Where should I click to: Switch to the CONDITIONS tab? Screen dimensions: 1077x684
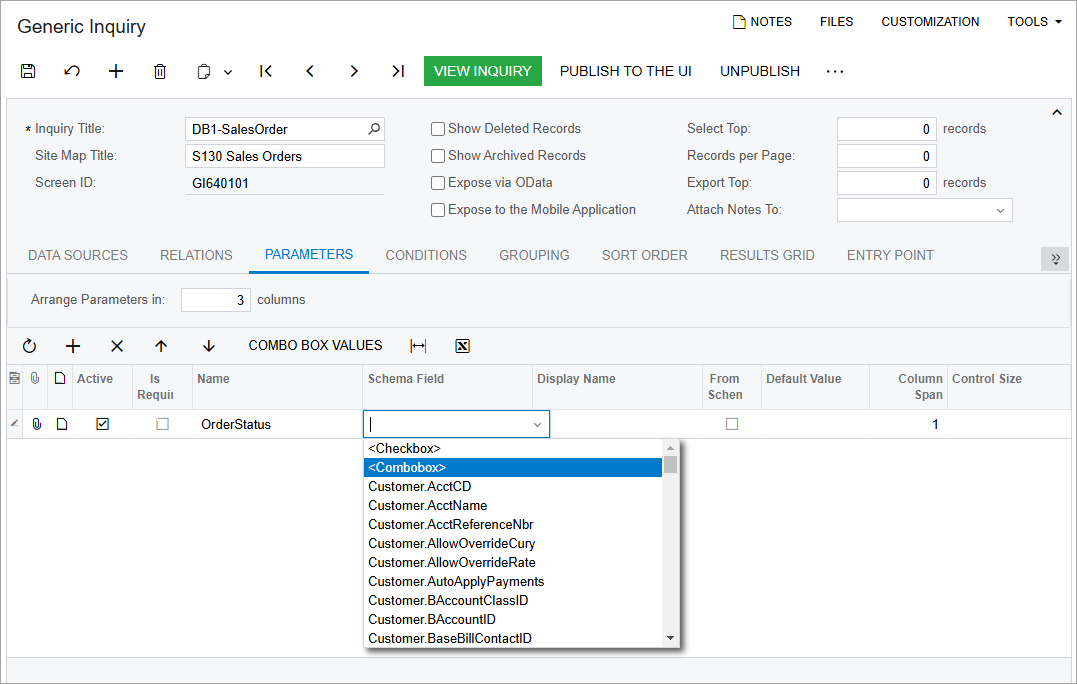426,255
